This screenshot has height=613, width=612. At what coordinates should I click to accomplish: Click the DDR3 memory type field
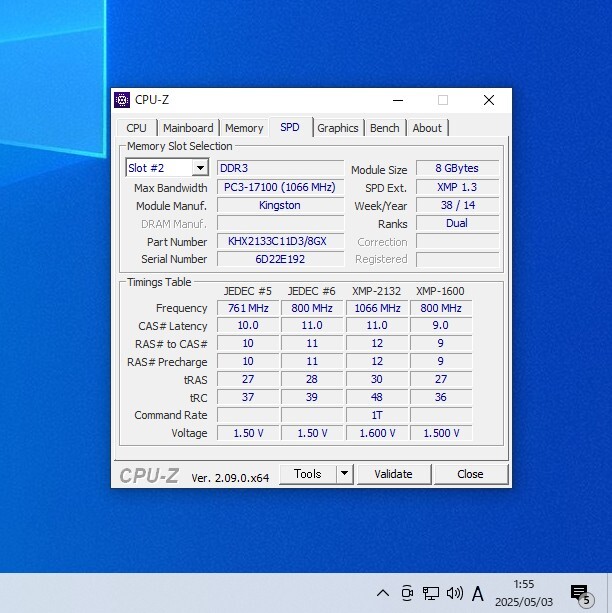pyautogui.click(x=280, y=168)
